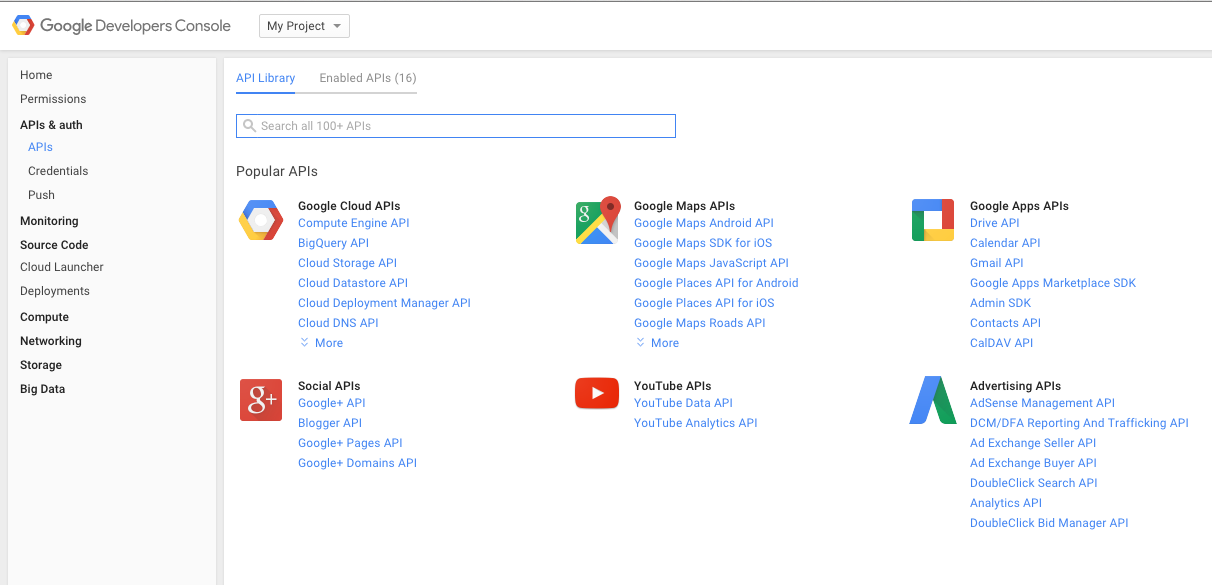The image size is (1212, 585).
Task: Open the Compute Engine API link
Action: coord(354,223)
